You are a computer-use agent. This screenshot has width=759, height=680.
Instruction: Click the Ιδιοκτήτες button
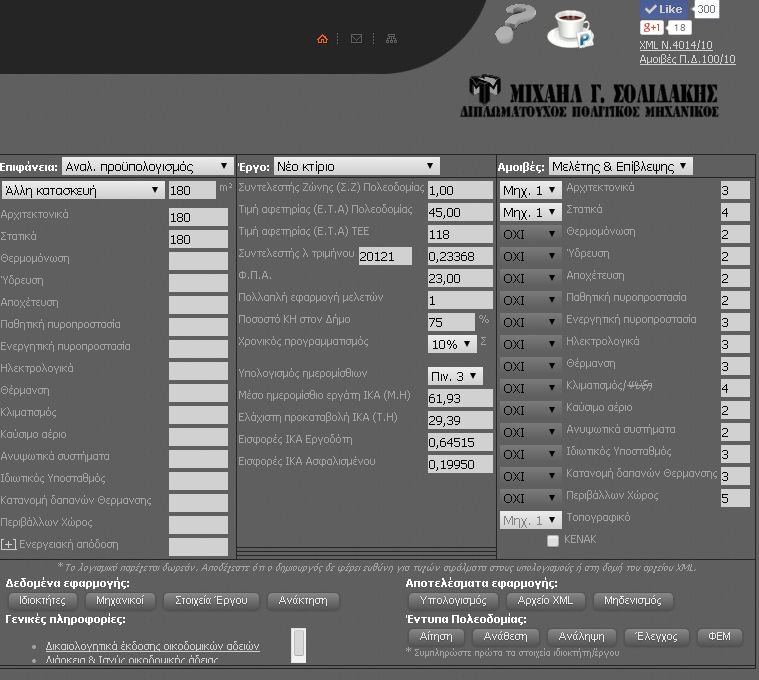pos(42,601)
